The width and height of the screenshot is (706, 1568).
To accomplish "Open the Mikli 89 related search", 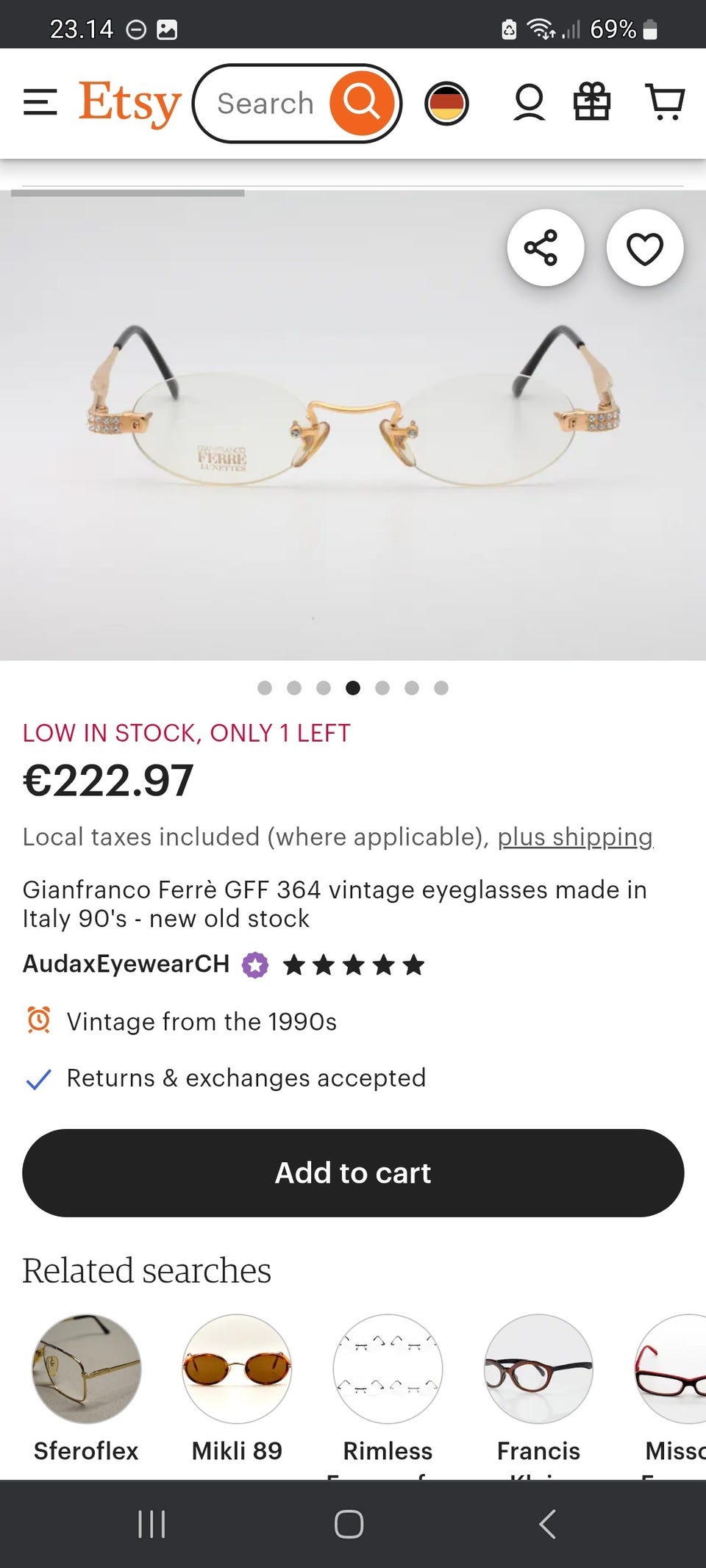I will 237,1382.
